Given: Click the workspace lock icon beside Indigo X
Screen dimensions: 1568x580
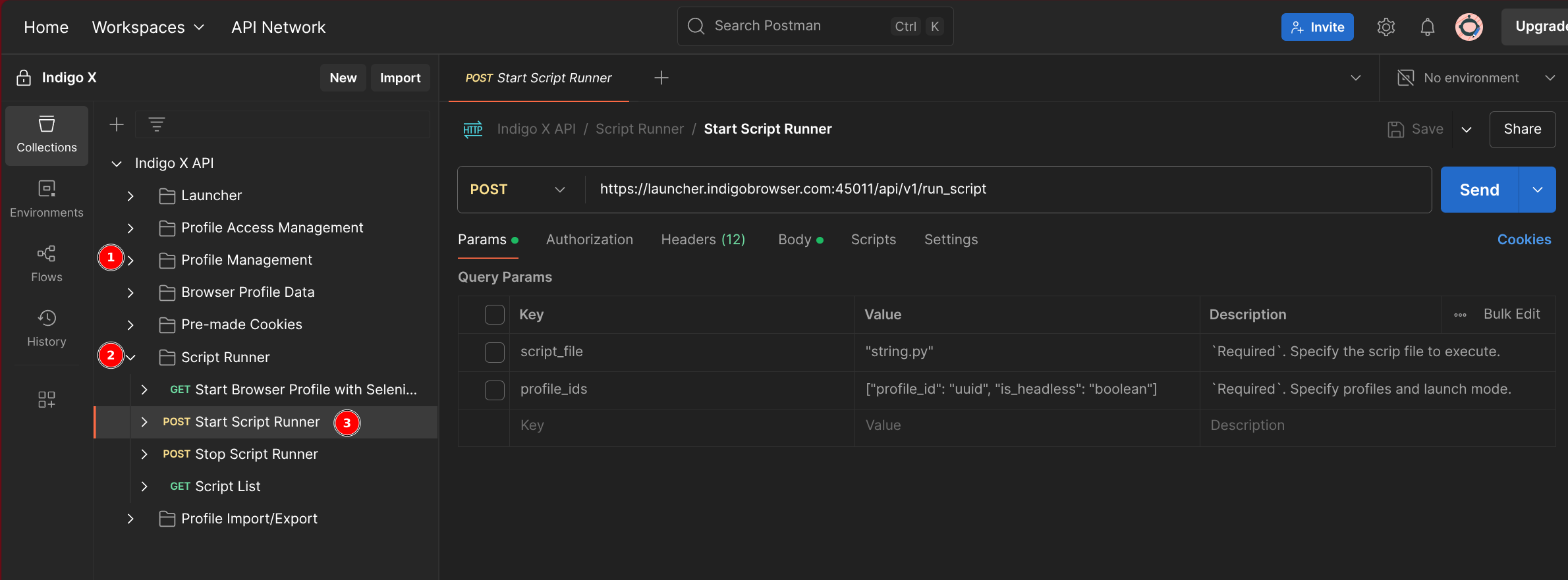Looking at the screenshot, I should click(24, 78).
